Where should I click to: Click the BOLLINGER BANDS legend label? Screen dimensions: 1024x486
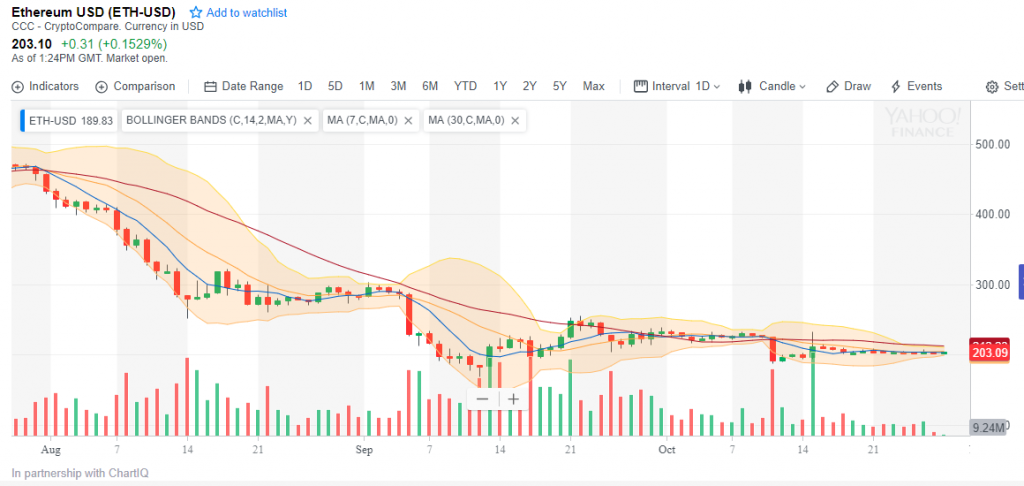click(x=211, y=121)
